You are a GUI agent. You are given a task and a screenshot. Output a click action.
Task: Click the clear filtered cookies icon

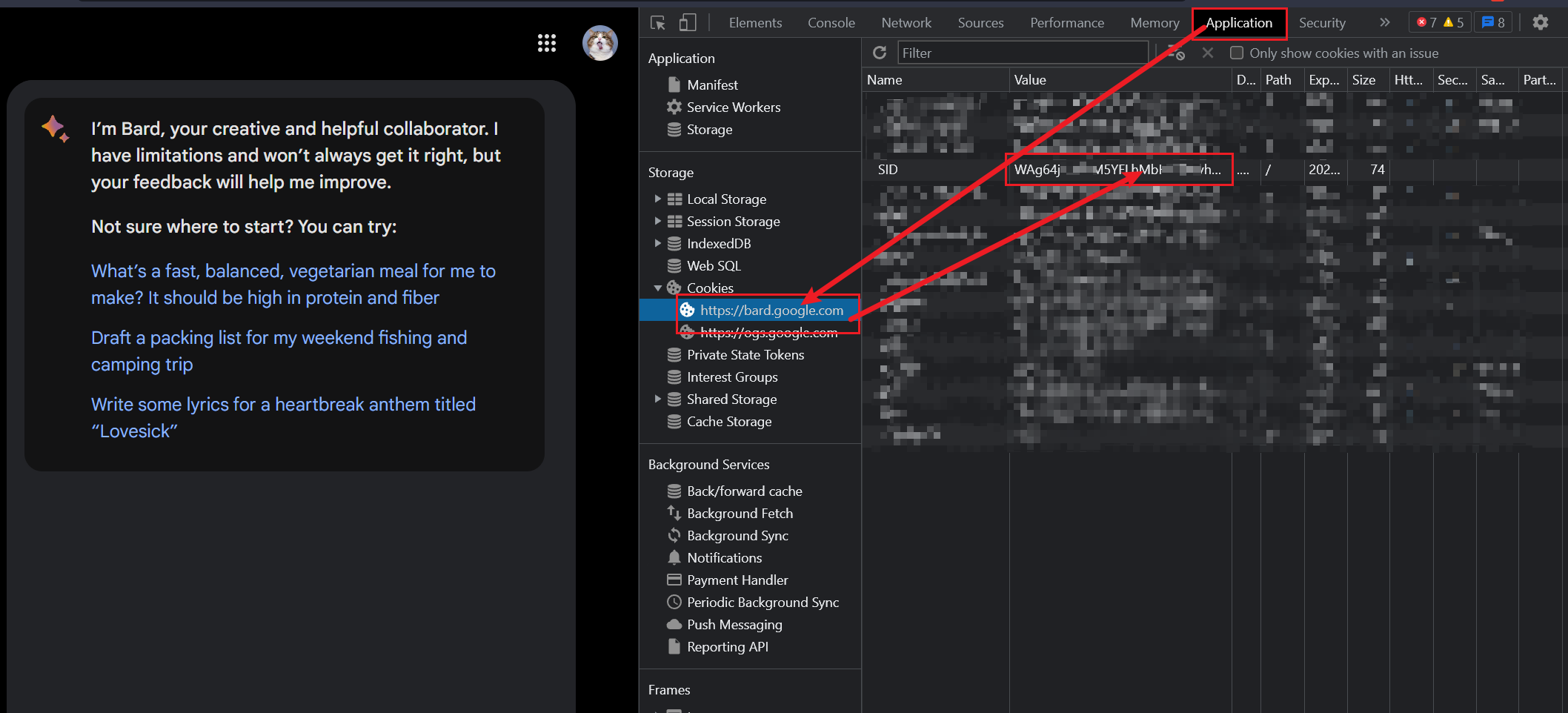[1176, 53]
